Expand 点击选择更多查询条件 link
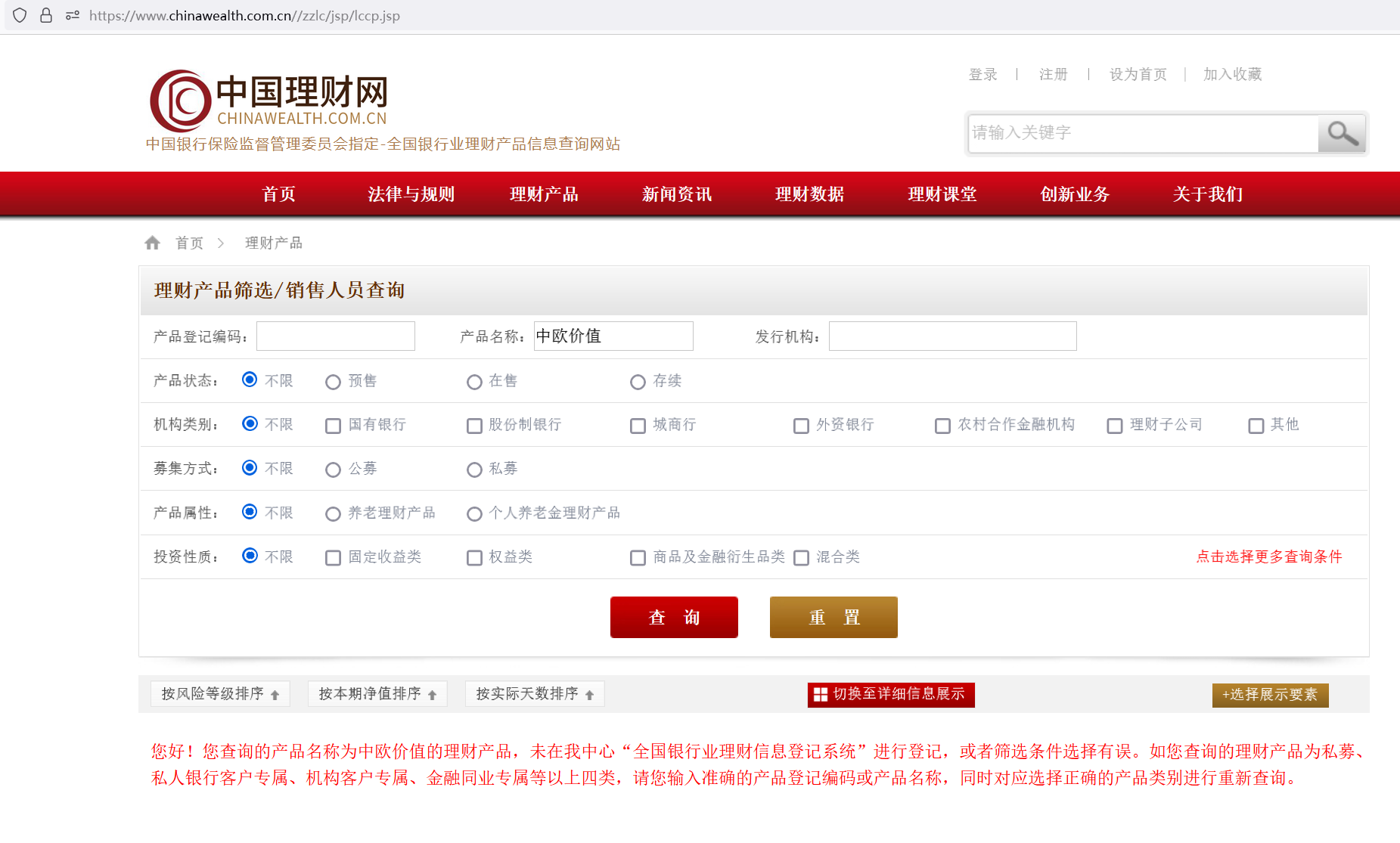Viewport: 1400px width, 843px height. [x=1269, y=557]
